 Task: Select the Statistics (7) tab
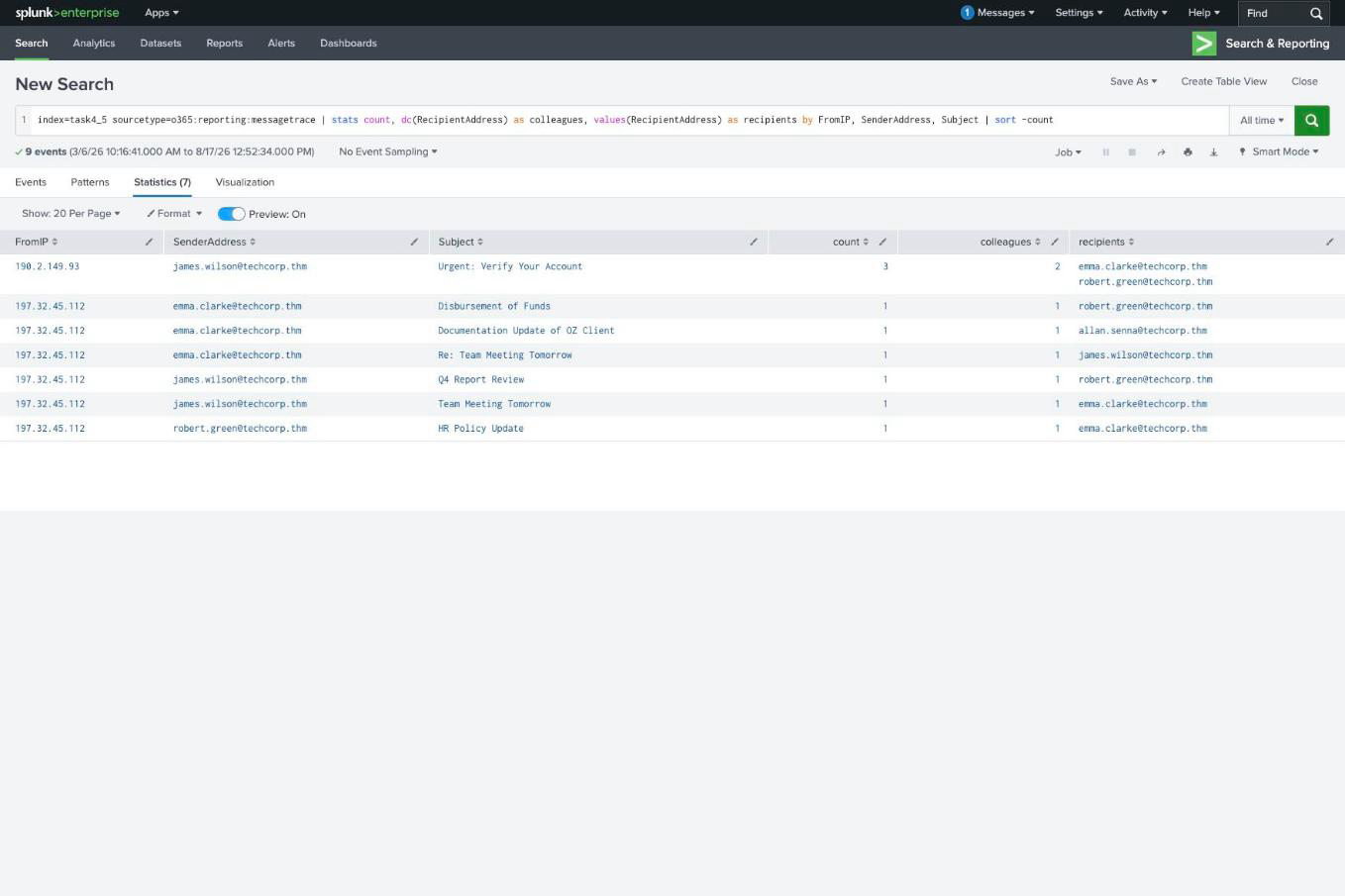162,182
